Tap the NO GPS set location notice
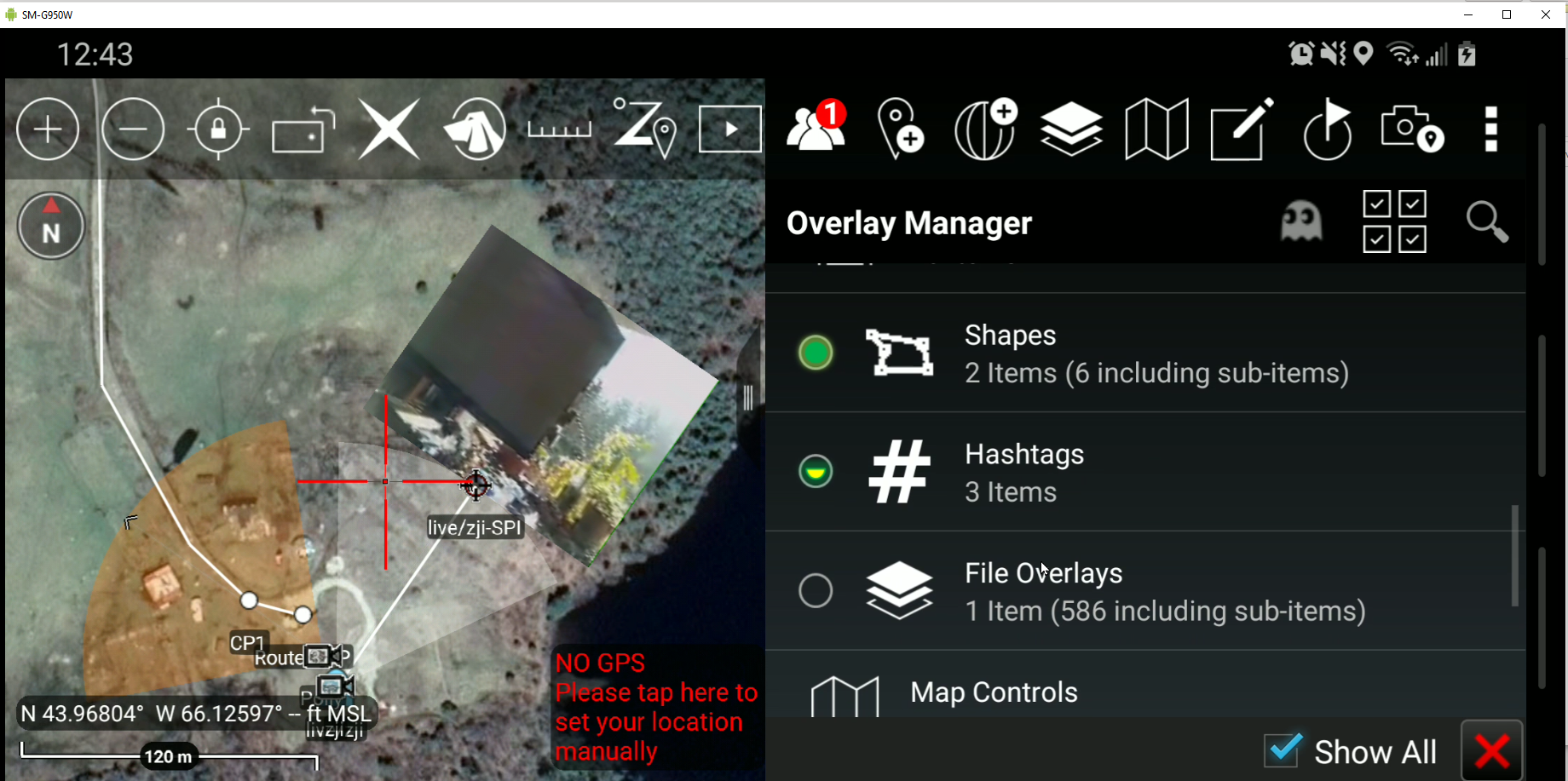This screenshot has width=1568, height=781. (656, 707)
